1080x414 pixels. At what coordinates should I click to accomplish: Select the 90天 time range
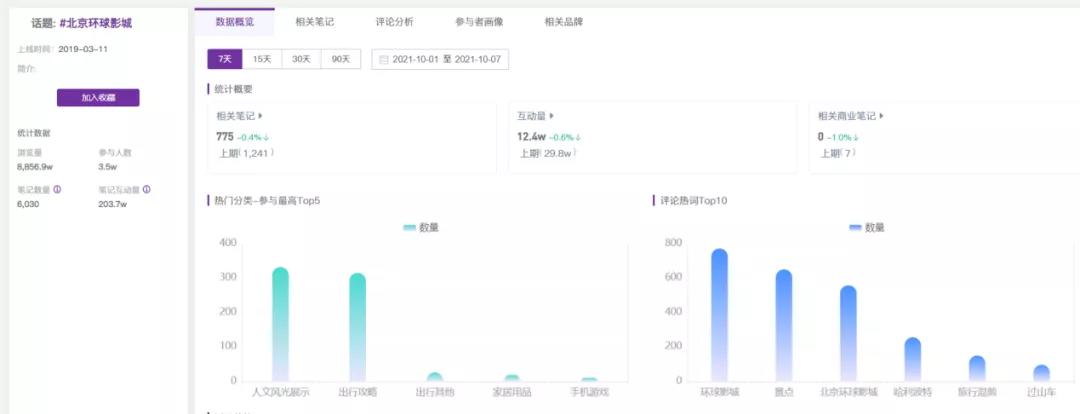341,59
